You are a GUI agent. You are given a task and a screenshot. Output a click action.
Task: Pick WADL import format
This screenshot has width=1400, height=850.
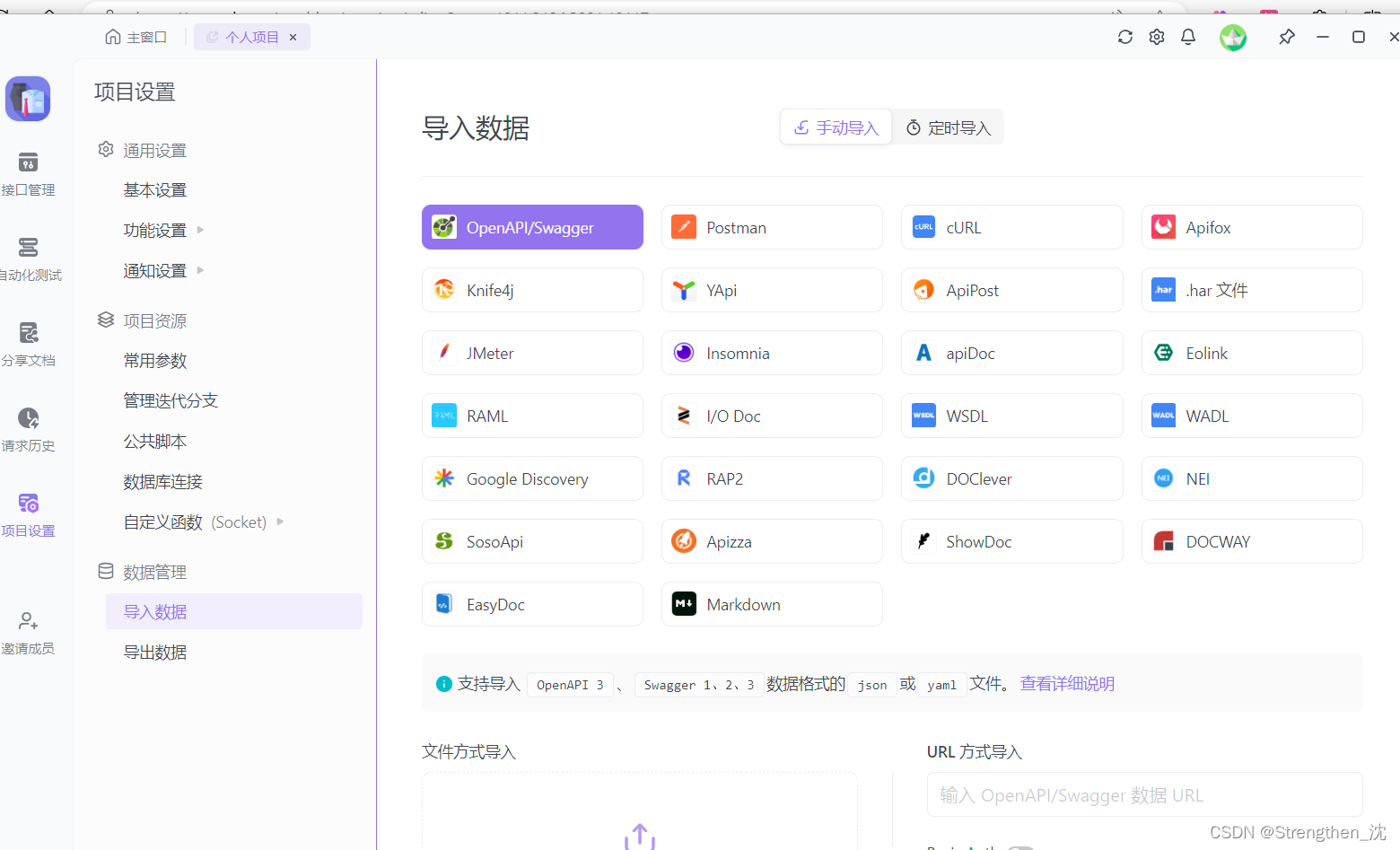(1252, 416)
